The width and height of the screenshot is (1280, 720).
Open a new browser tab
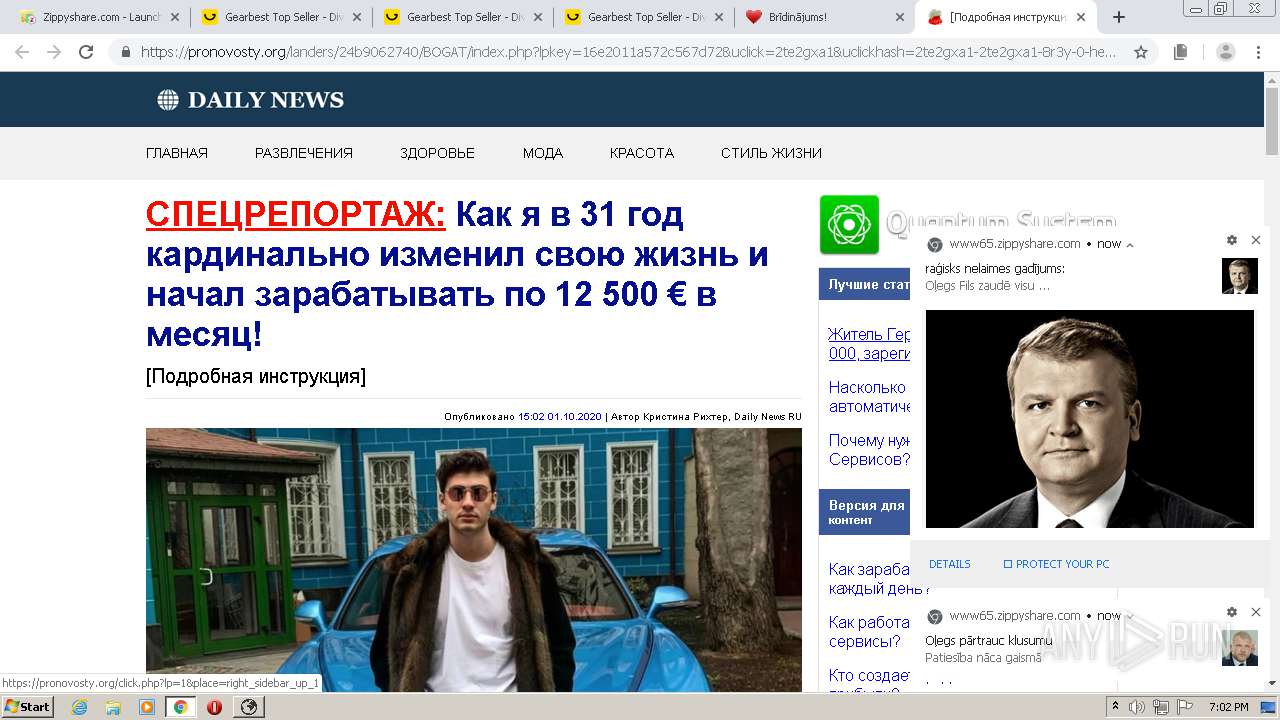pyautogui.click(x=1119, y=17)
